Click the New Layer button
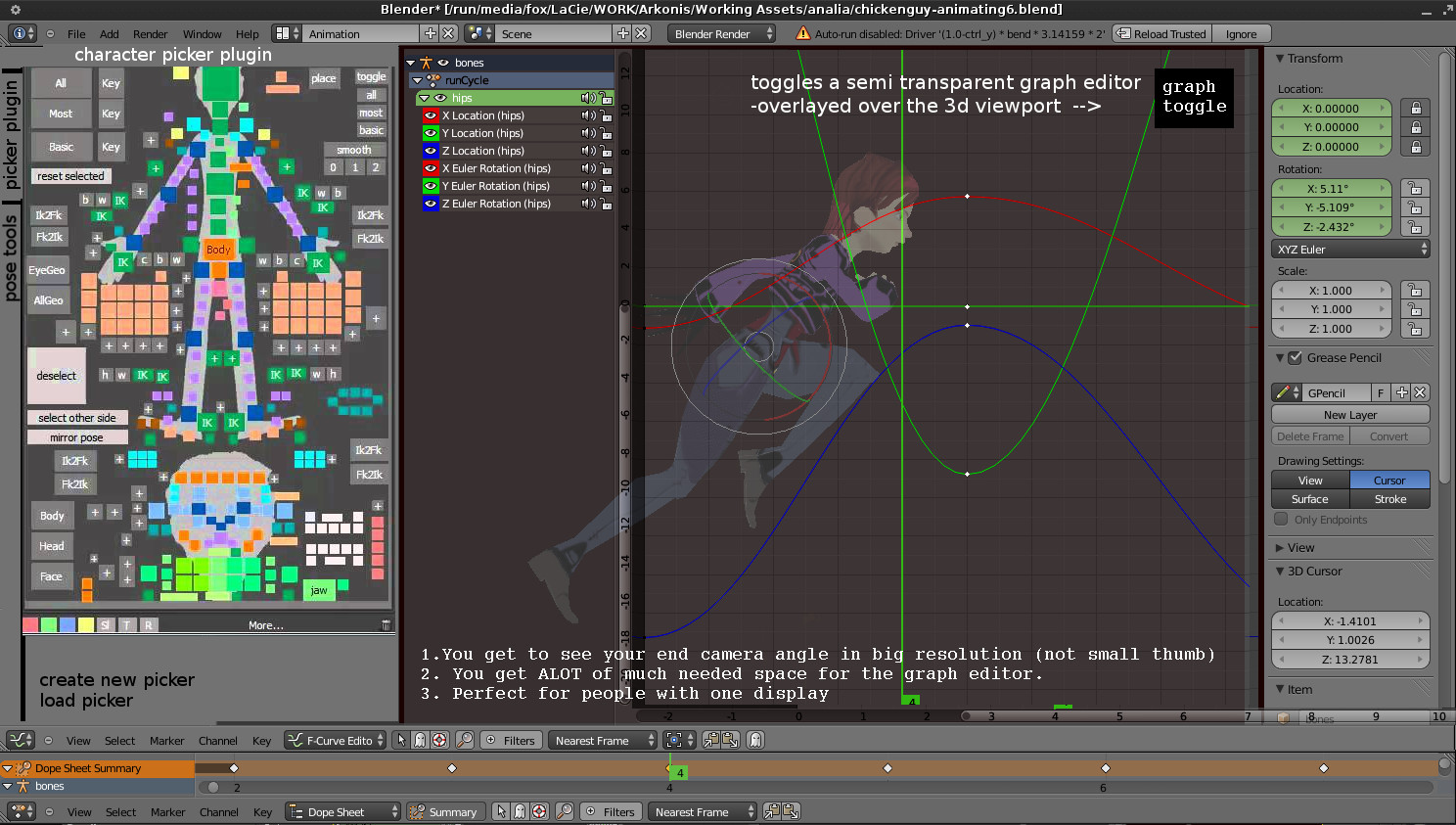The width and height of the screenshot is (1456, 825). tap(1350, 415)
